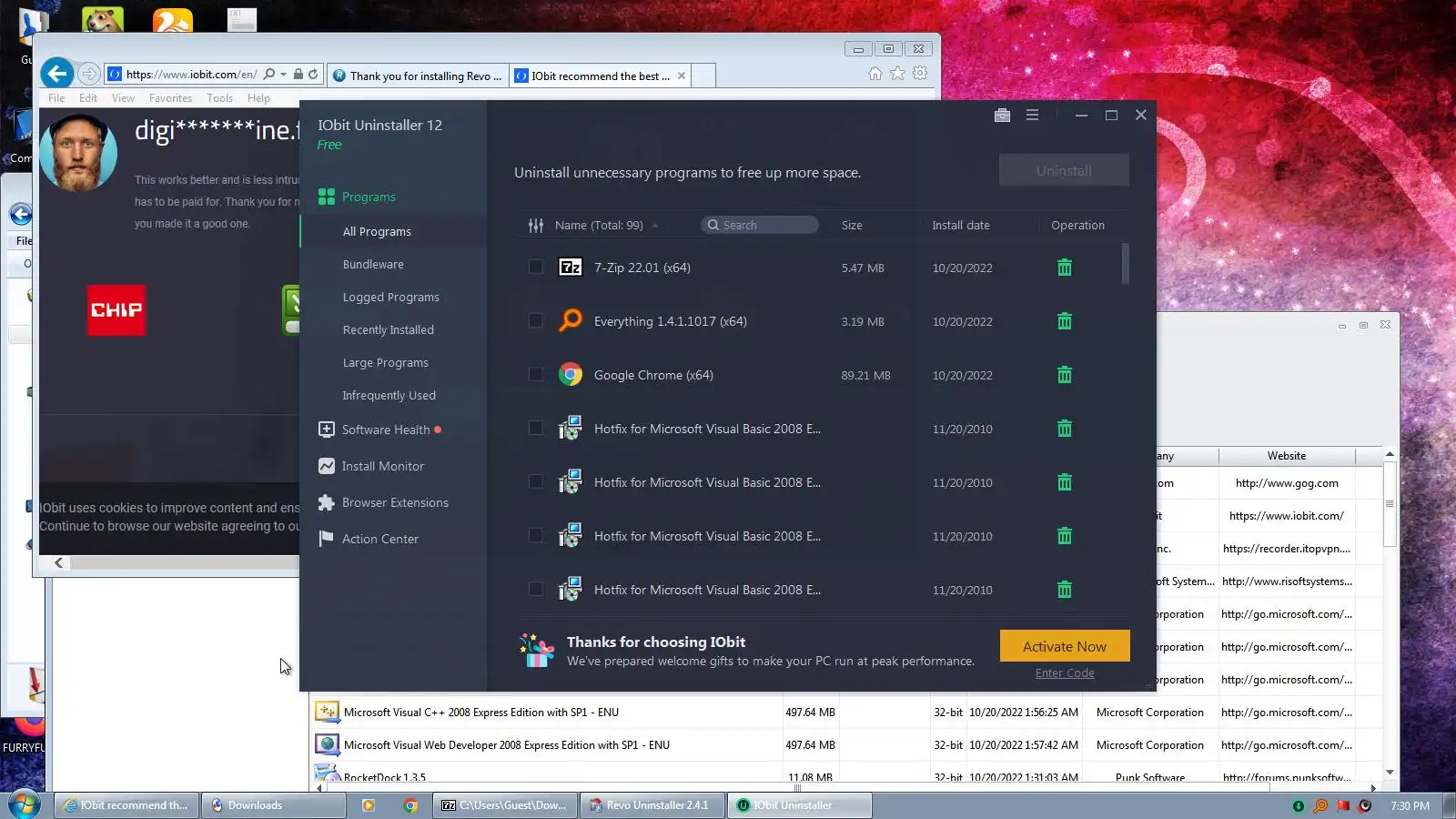Select Microsoft Visual Web Developer 2008 row
The height and width of the screenshot is (819, 1456).
846,745
